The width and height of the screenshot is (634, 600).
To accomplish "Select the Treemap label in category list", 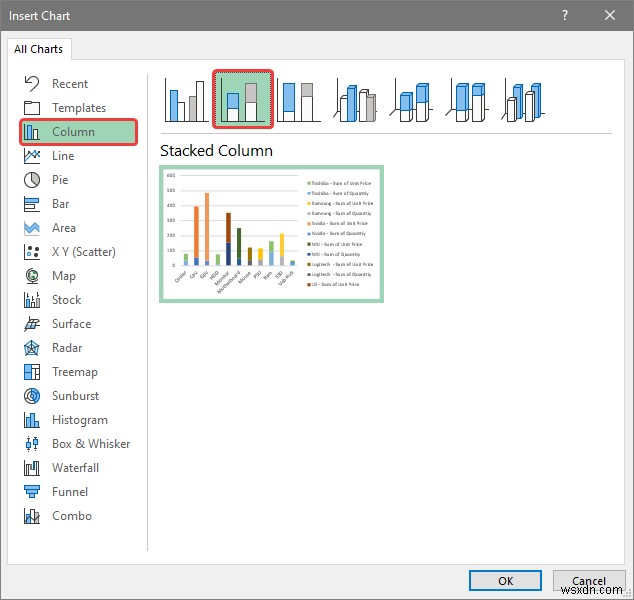I will point(75,372).
